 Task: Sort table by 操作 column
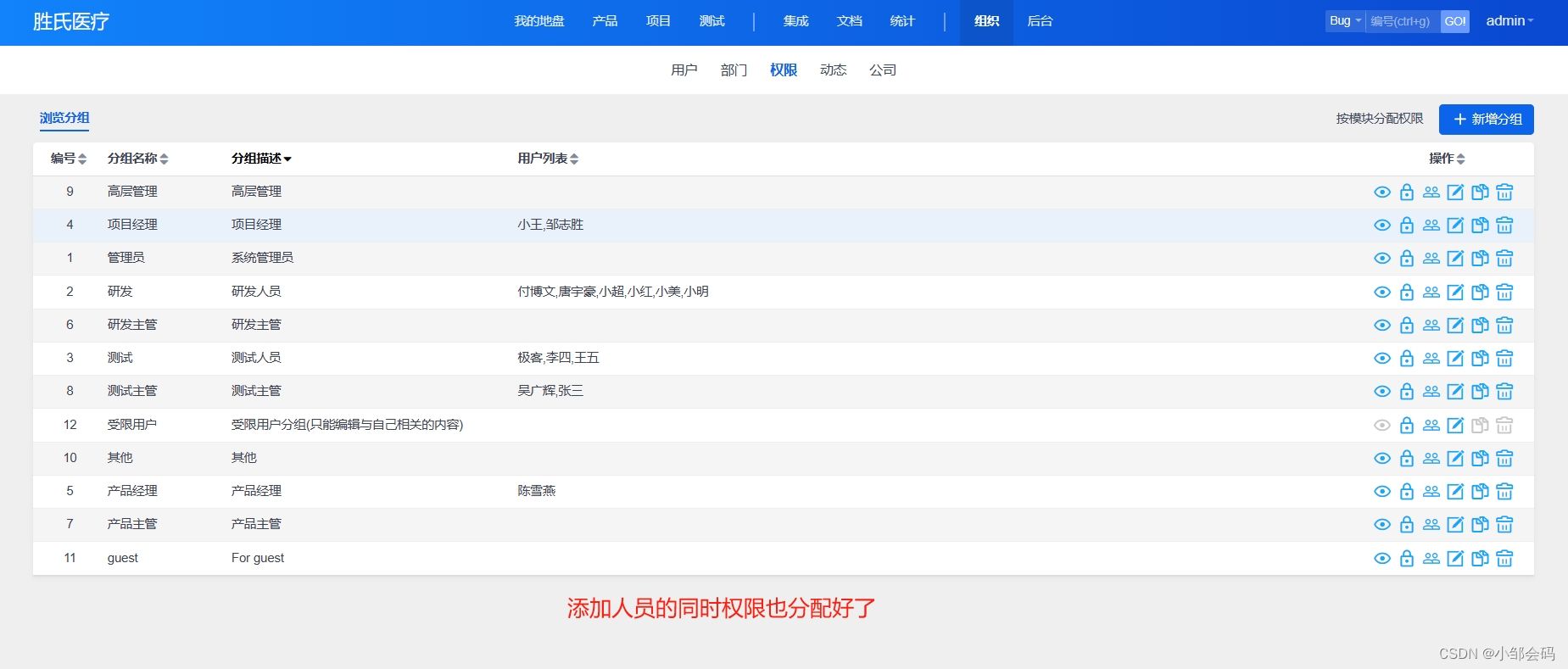1447,159
